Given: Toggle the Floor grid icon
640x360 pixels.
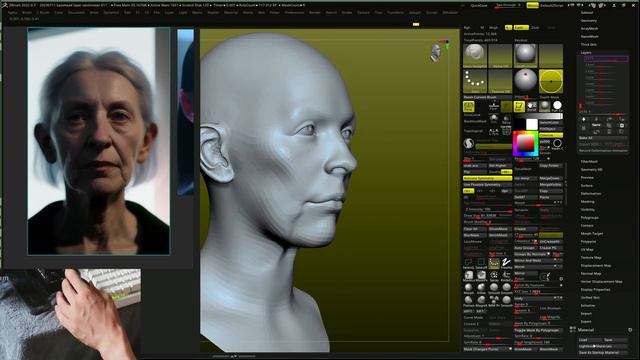Looking at the screenshot, I should [x=494, y=107].
